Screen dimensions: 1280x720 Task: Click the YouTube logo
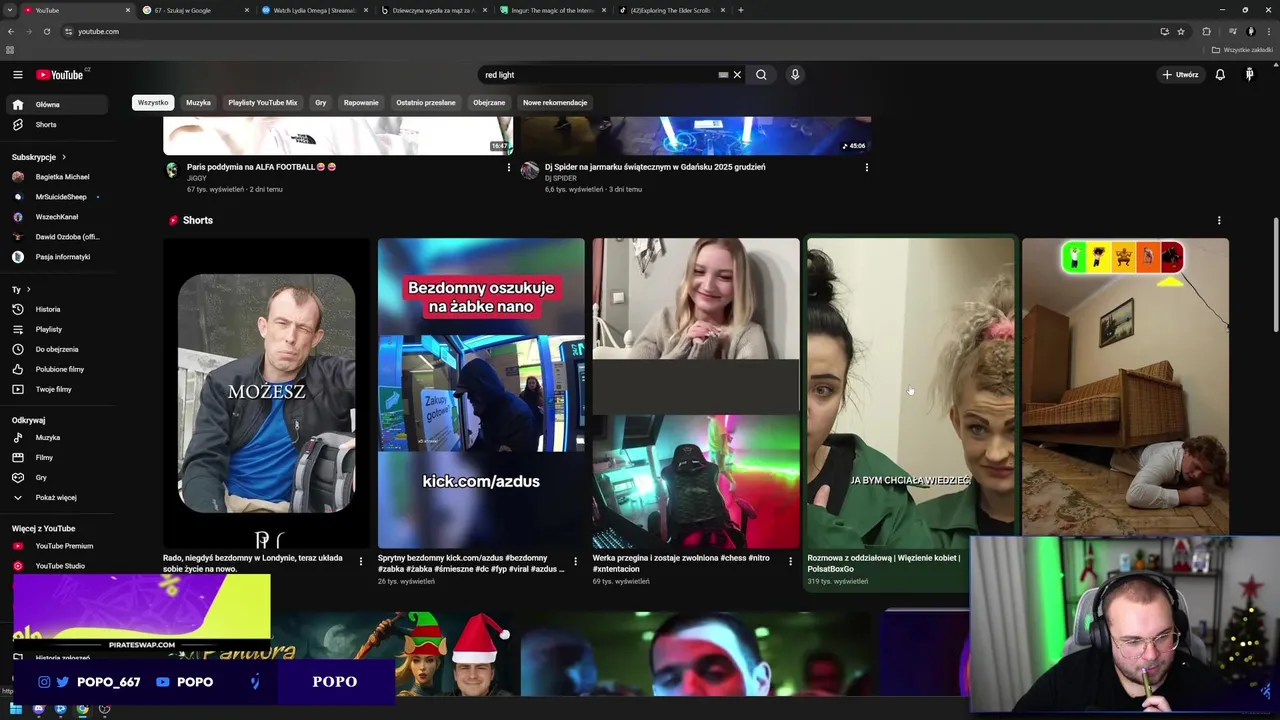tap(62, 75)
